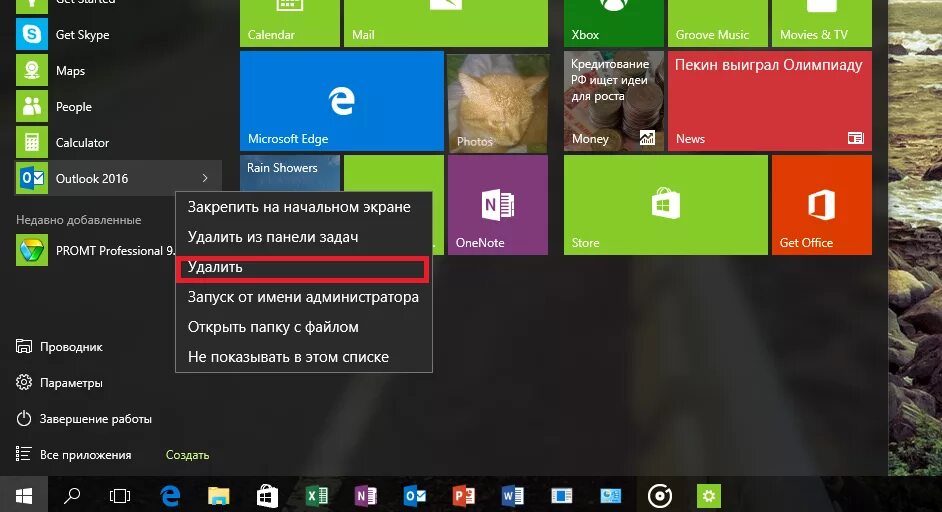Viewport: 942px width, 512px height.
Task: Open the Store tile
Action: 666,205
